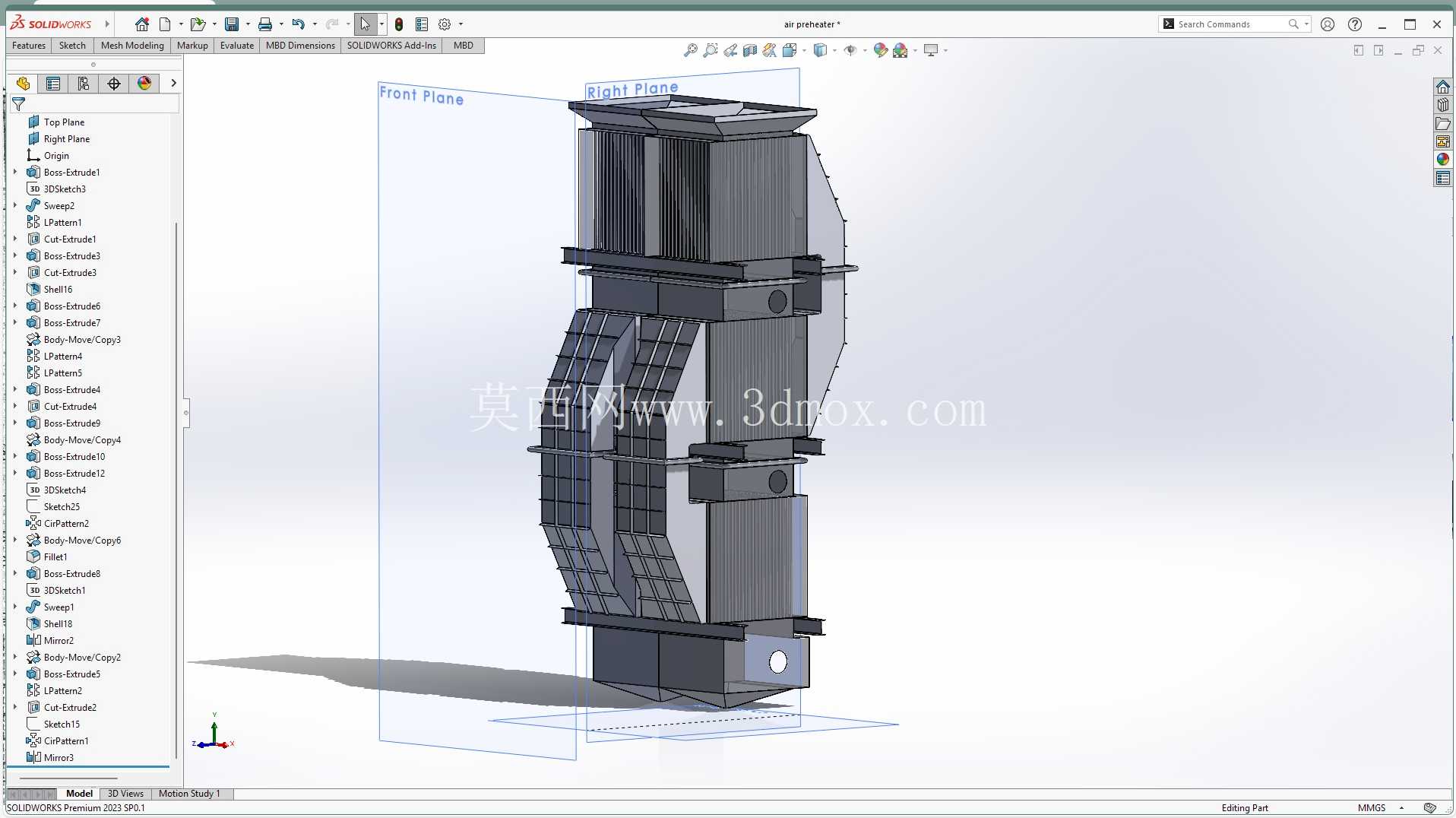Open the Help question mark icon

1355,24
